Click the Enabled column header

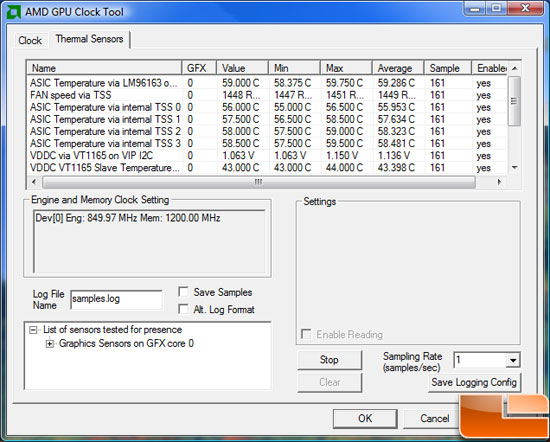tap(490, 68)
